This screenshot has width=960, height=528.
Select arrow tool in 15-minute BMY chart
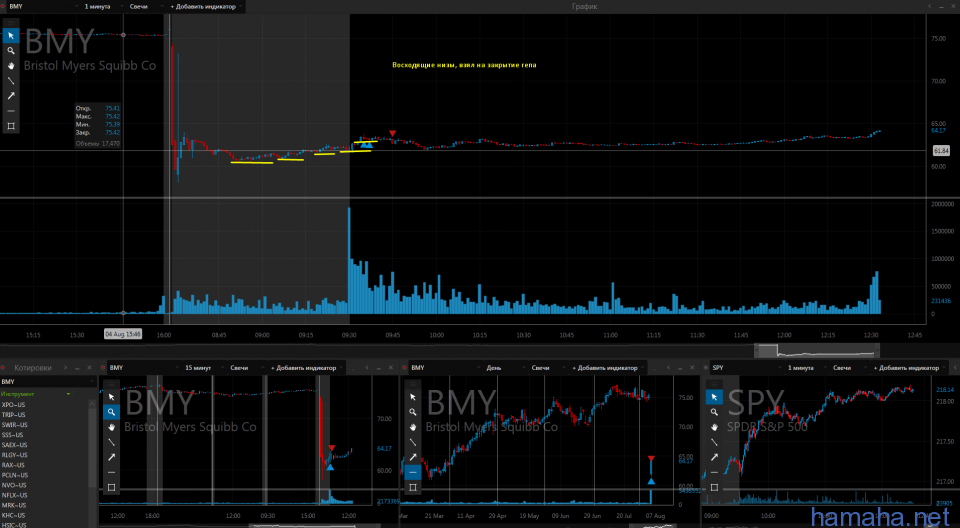pyautogui.click(x=111, y=457)
